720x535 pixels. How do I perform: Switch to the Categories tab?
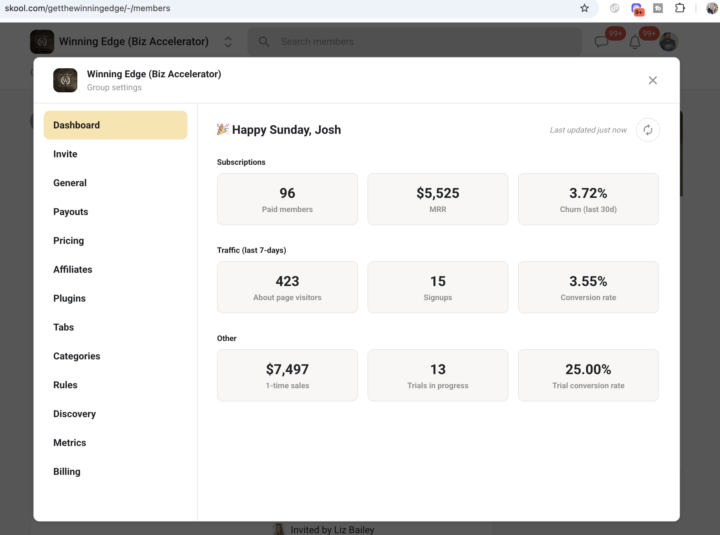point(115,356)
